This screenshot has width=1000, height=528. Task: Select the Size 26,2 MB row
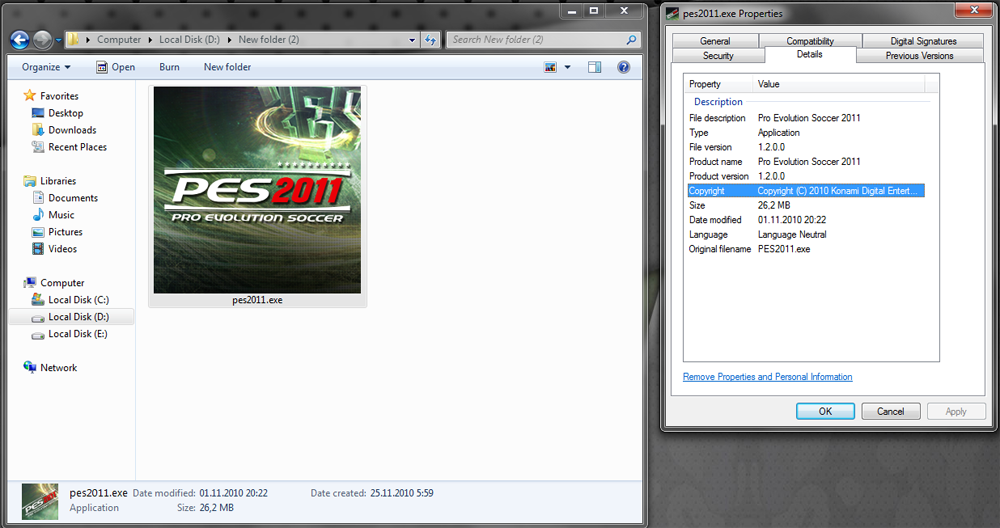[805, 205]
